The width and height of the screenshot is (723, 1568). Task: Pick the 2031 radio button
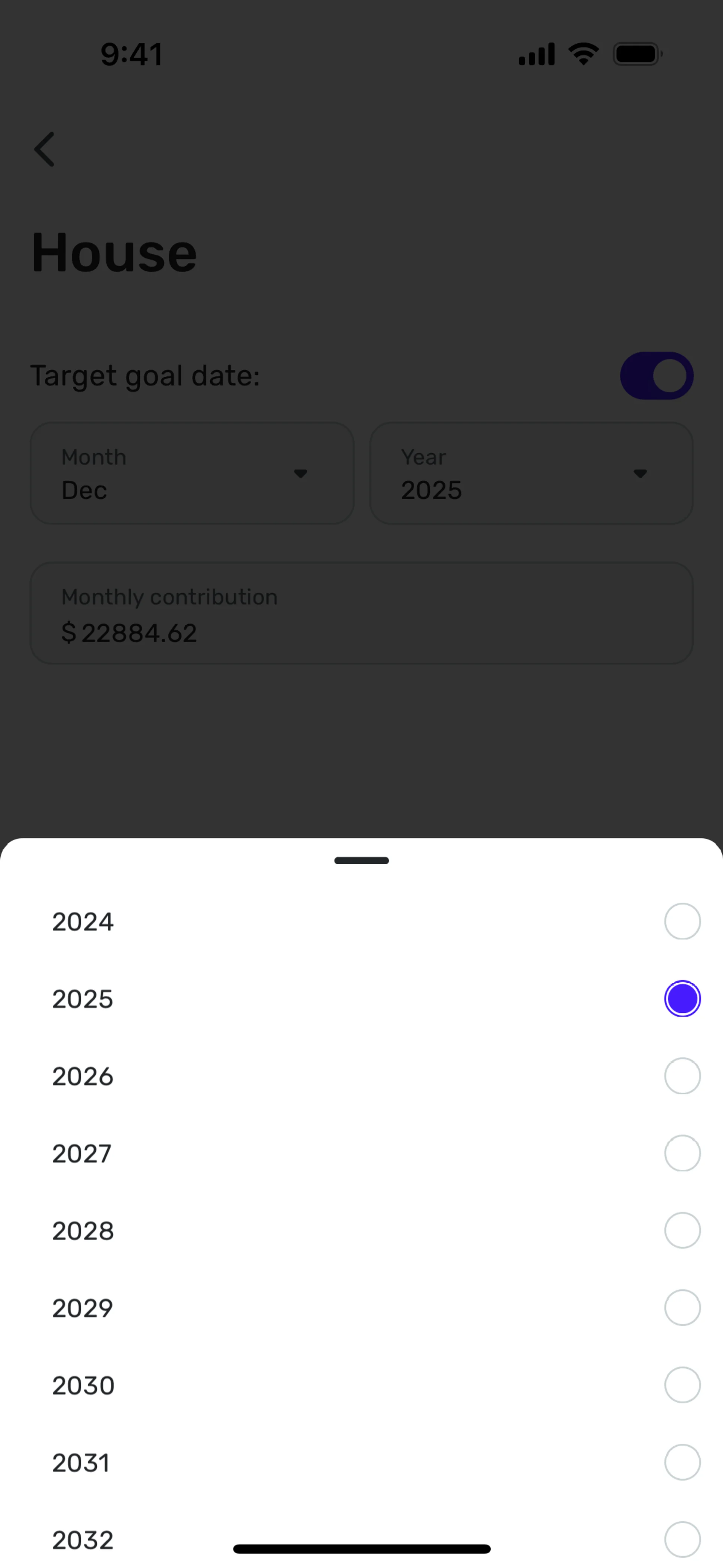[682, 1462]
